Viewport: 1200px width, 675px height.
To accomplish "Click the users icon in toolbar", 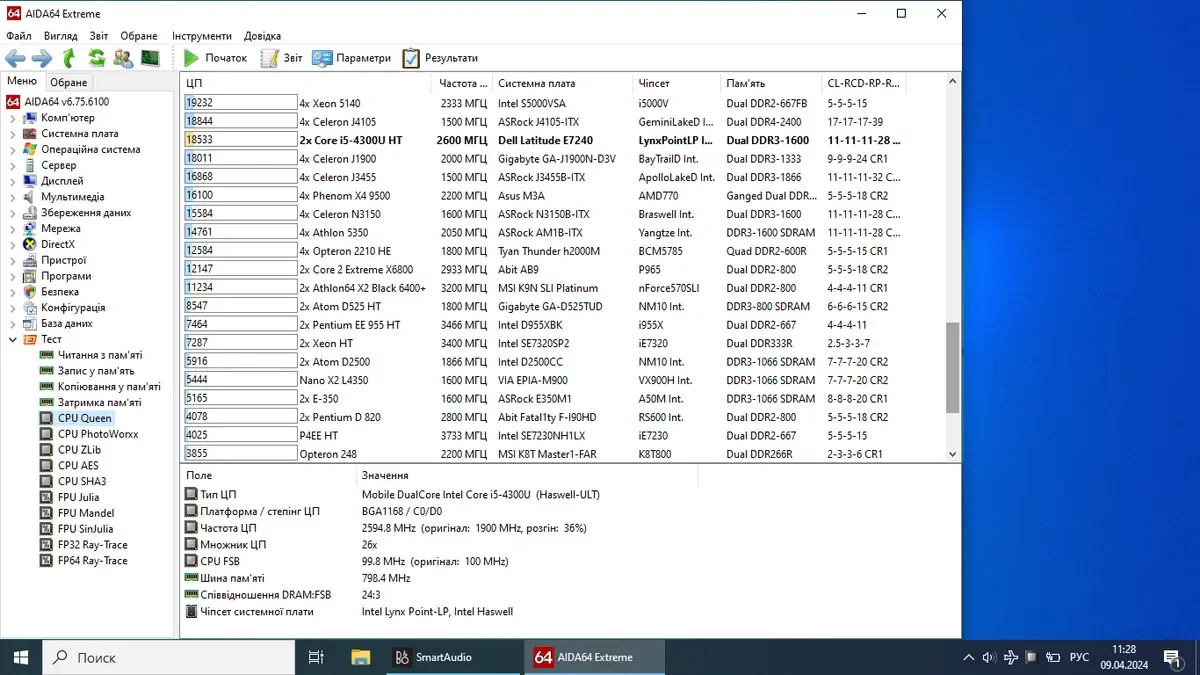I will pos(123,58).
